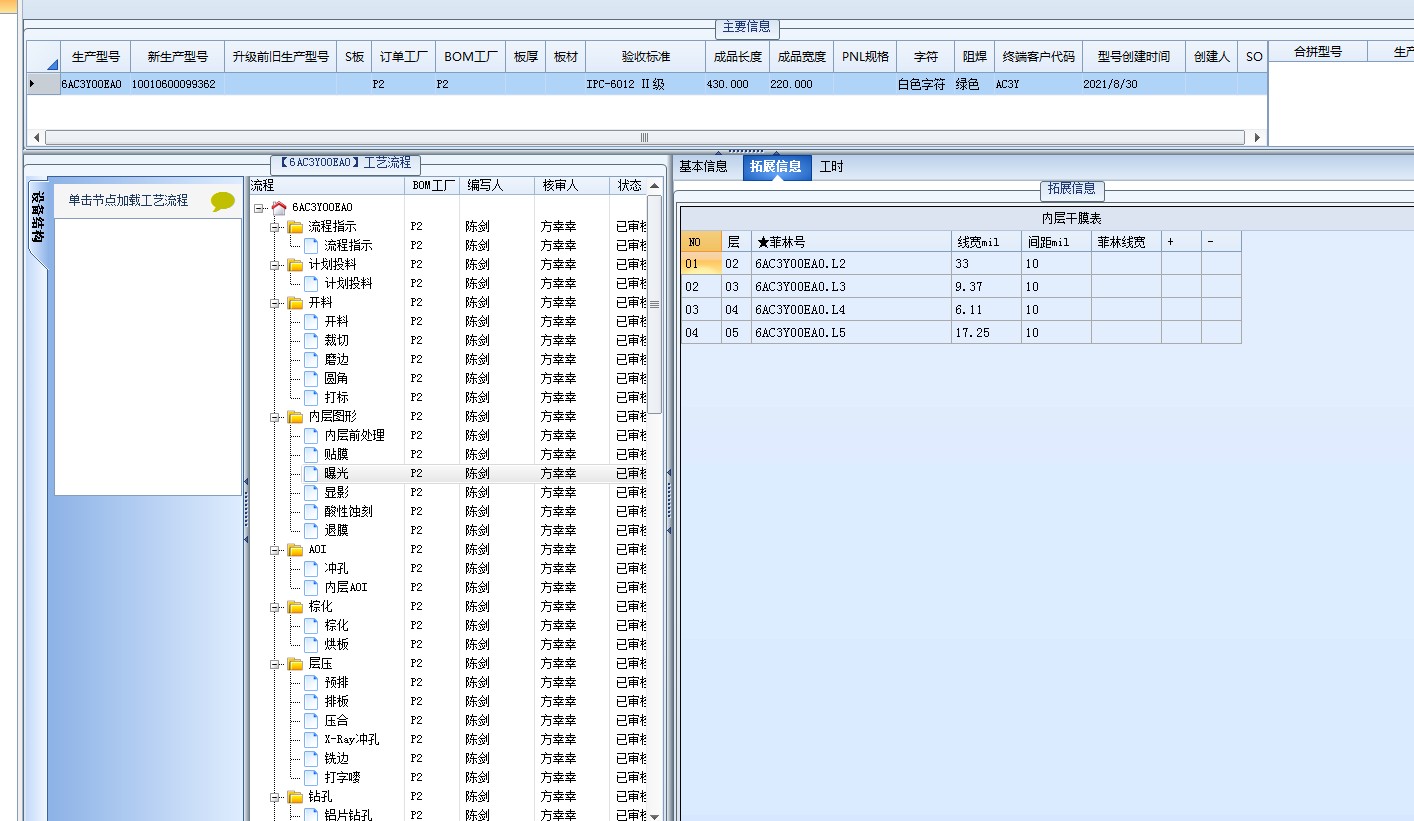Click the yellow speech bubble icon

pos(223,201)
